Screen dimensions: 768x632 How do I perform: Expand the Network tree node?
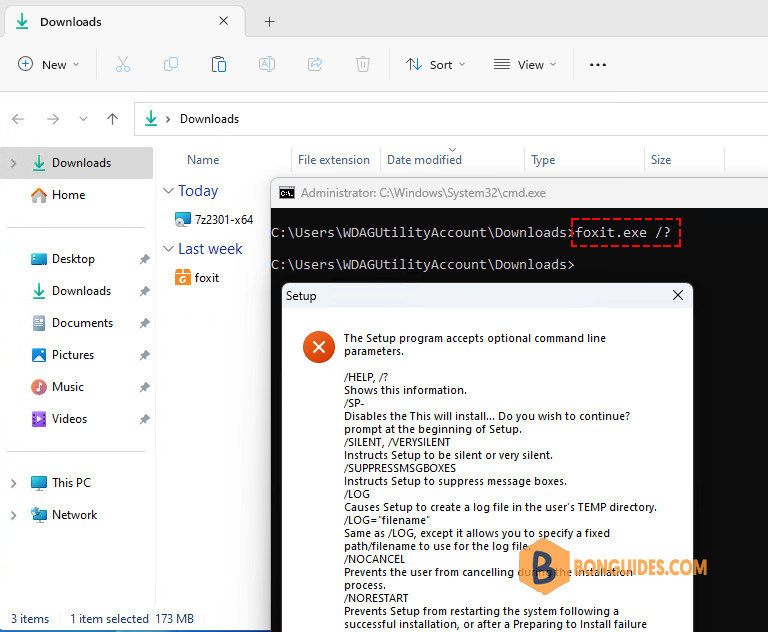click(x=13, y=515)
